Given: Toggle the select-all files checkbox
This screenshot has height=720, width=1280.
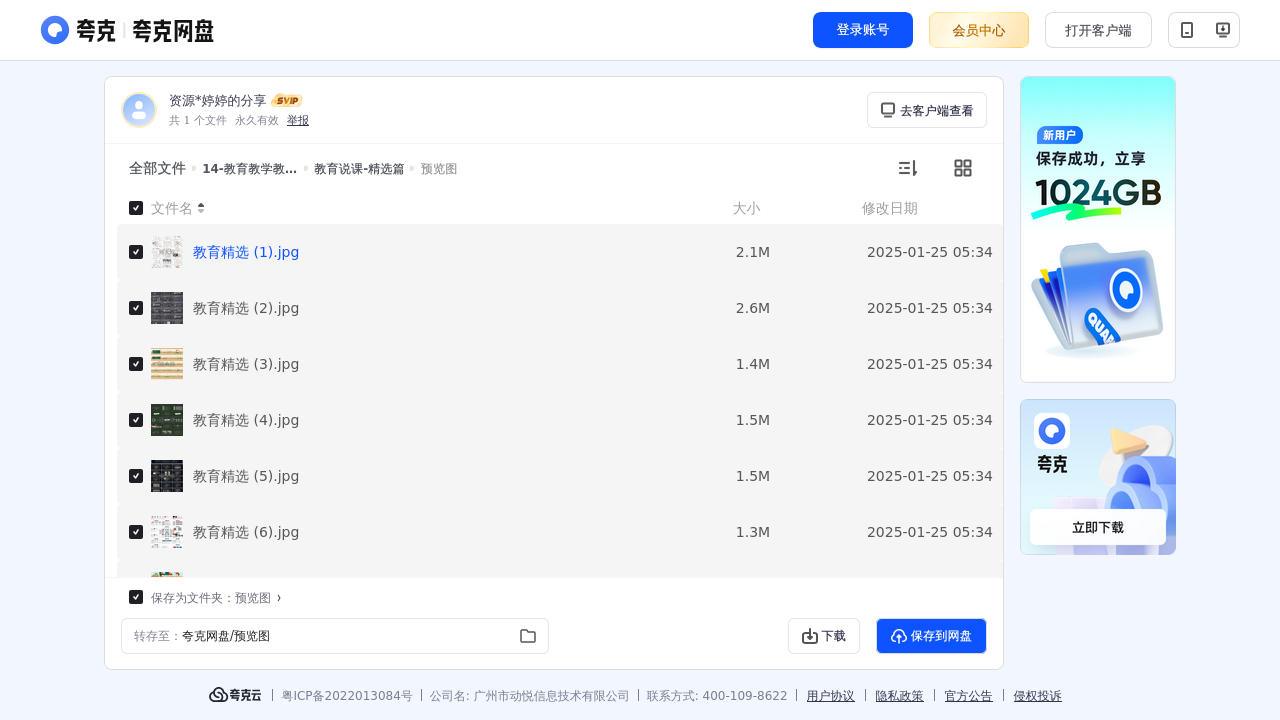Looking at the screenshot, I should coord(136,208).
